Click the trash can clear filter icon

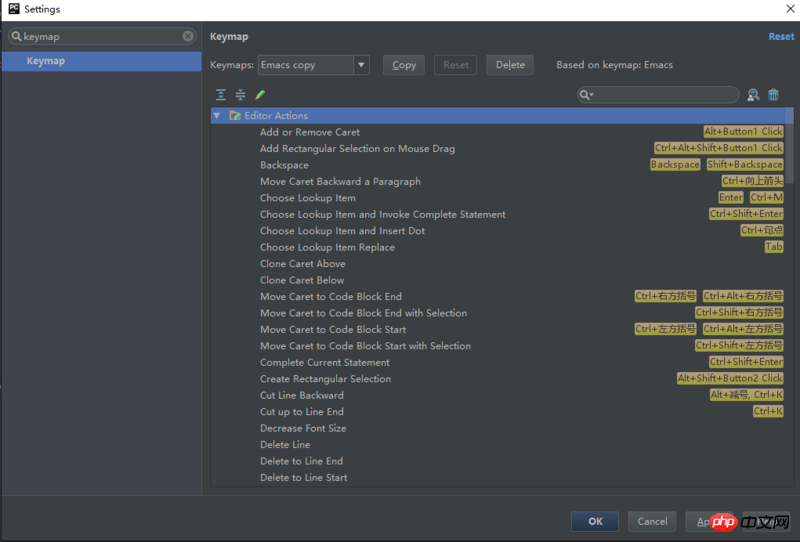tap(773, 94)
